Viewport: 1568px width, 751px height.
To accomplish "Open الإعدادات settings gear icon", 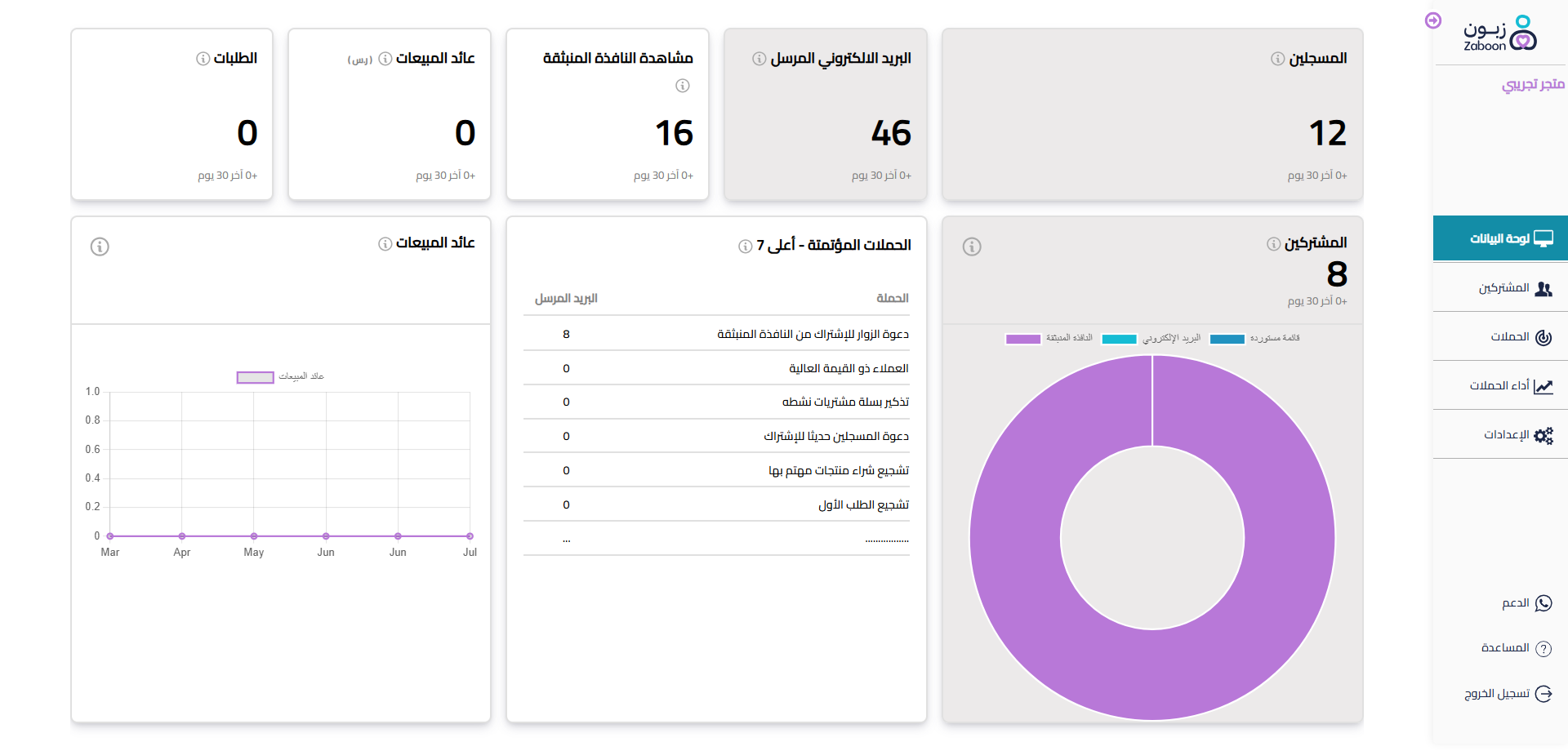I will (1543, 435).
